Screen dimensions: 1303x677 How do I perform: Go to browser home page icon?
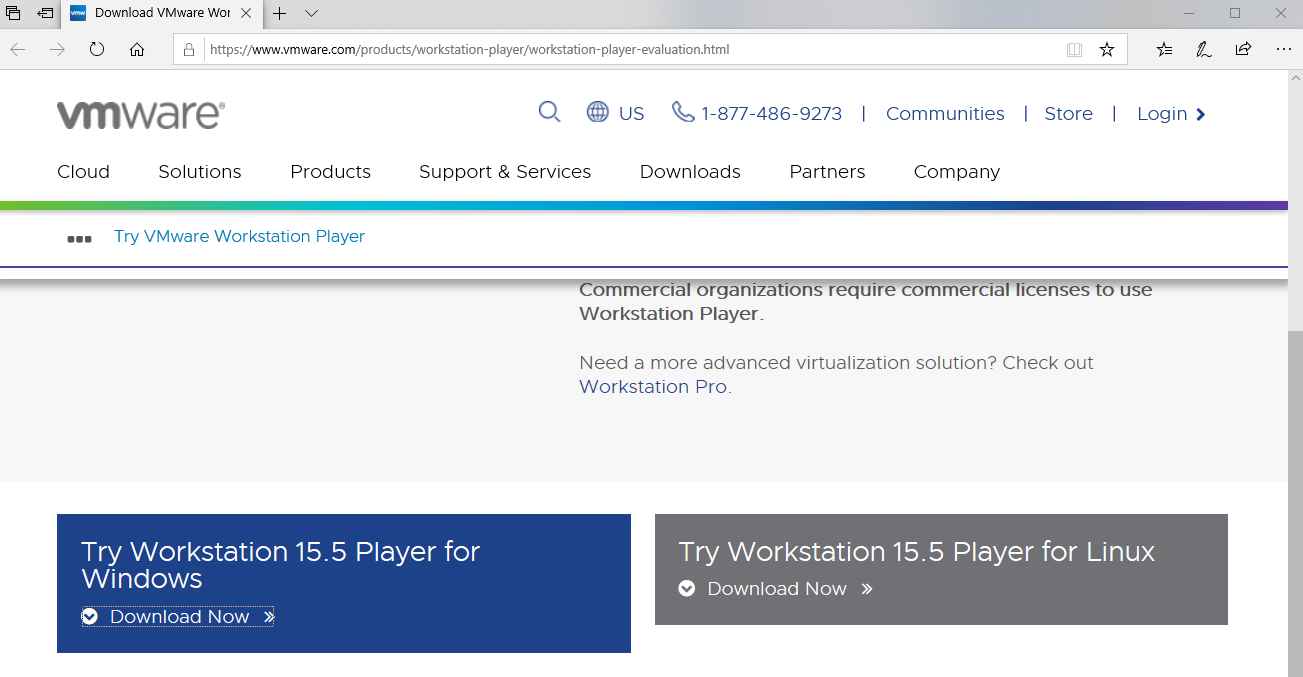137,49
